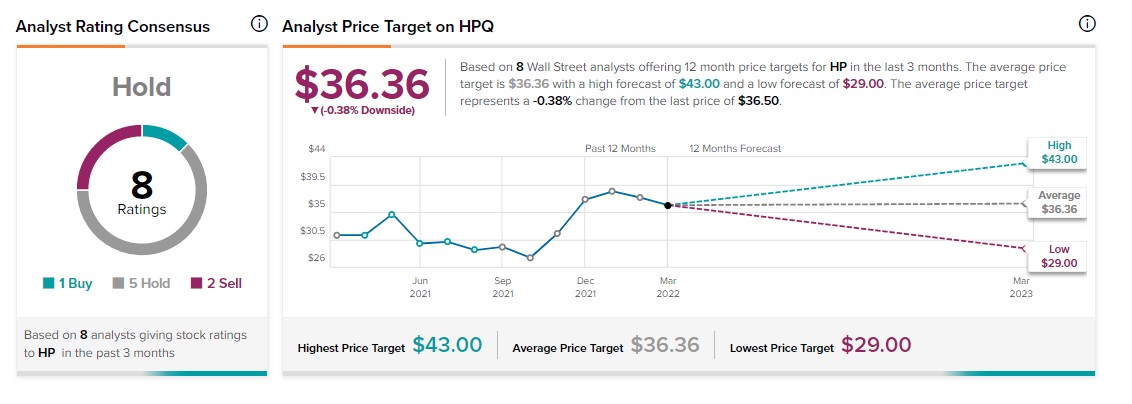Click the Highest Price Target $43.00 value

point(447,346)
